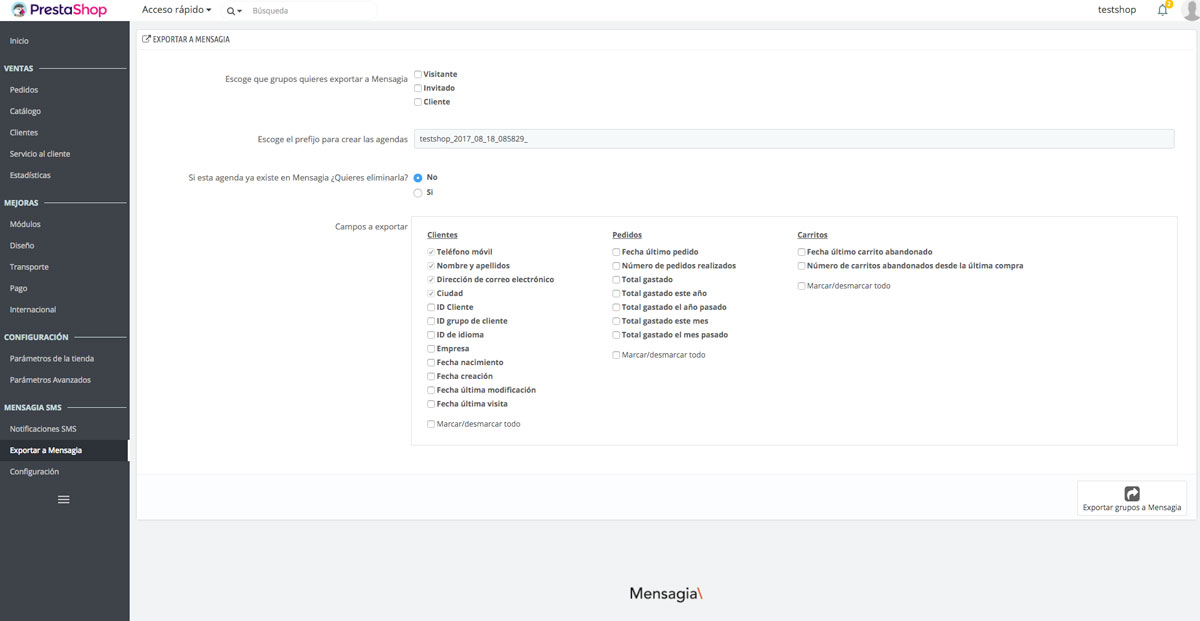Viewport: 1200px width, 621px height.
Task: Select the Sí radio button
Action: pos(418,192)
